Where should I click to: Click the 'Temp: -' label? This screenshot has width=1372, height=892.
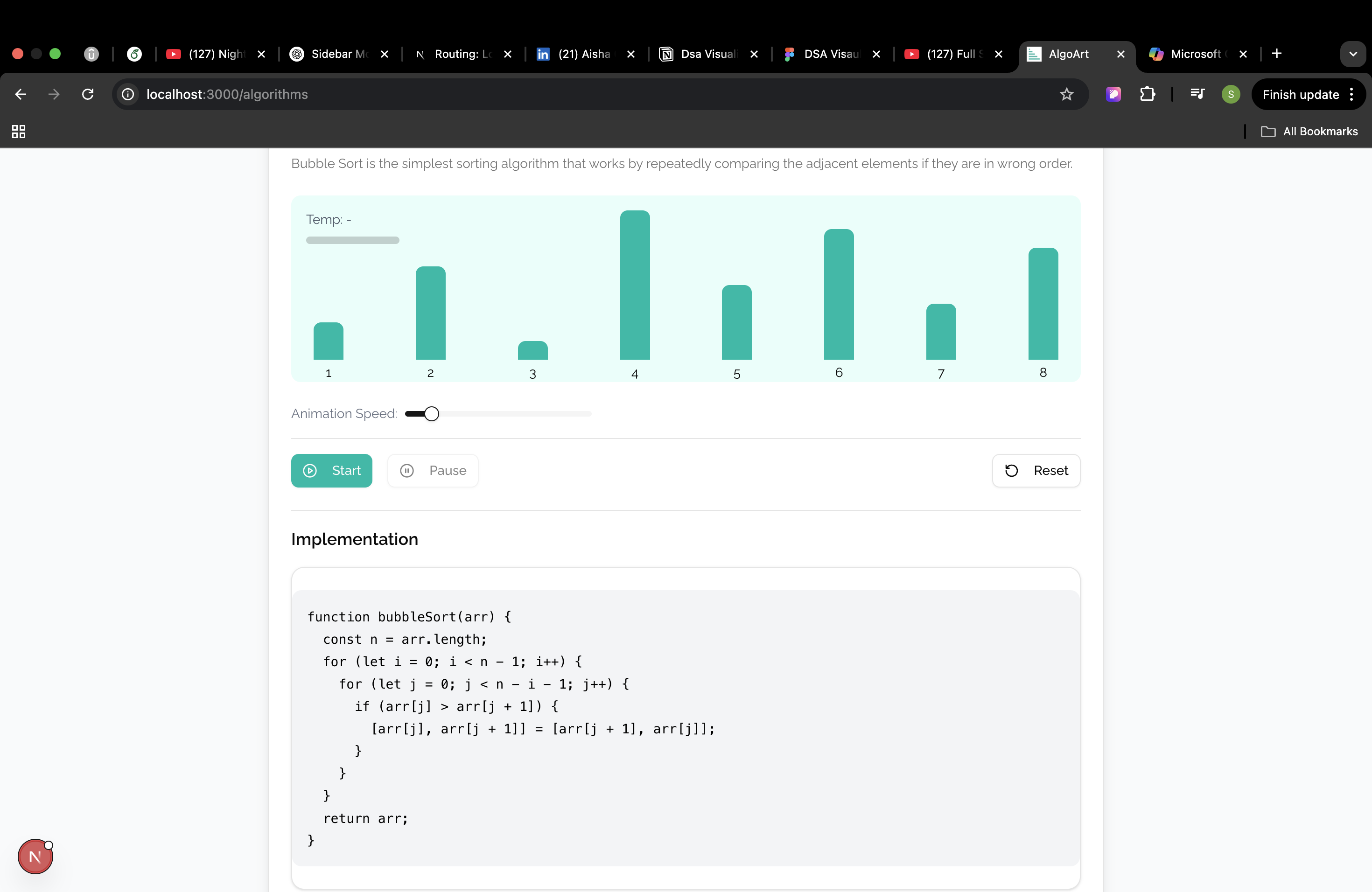[329, 220]
